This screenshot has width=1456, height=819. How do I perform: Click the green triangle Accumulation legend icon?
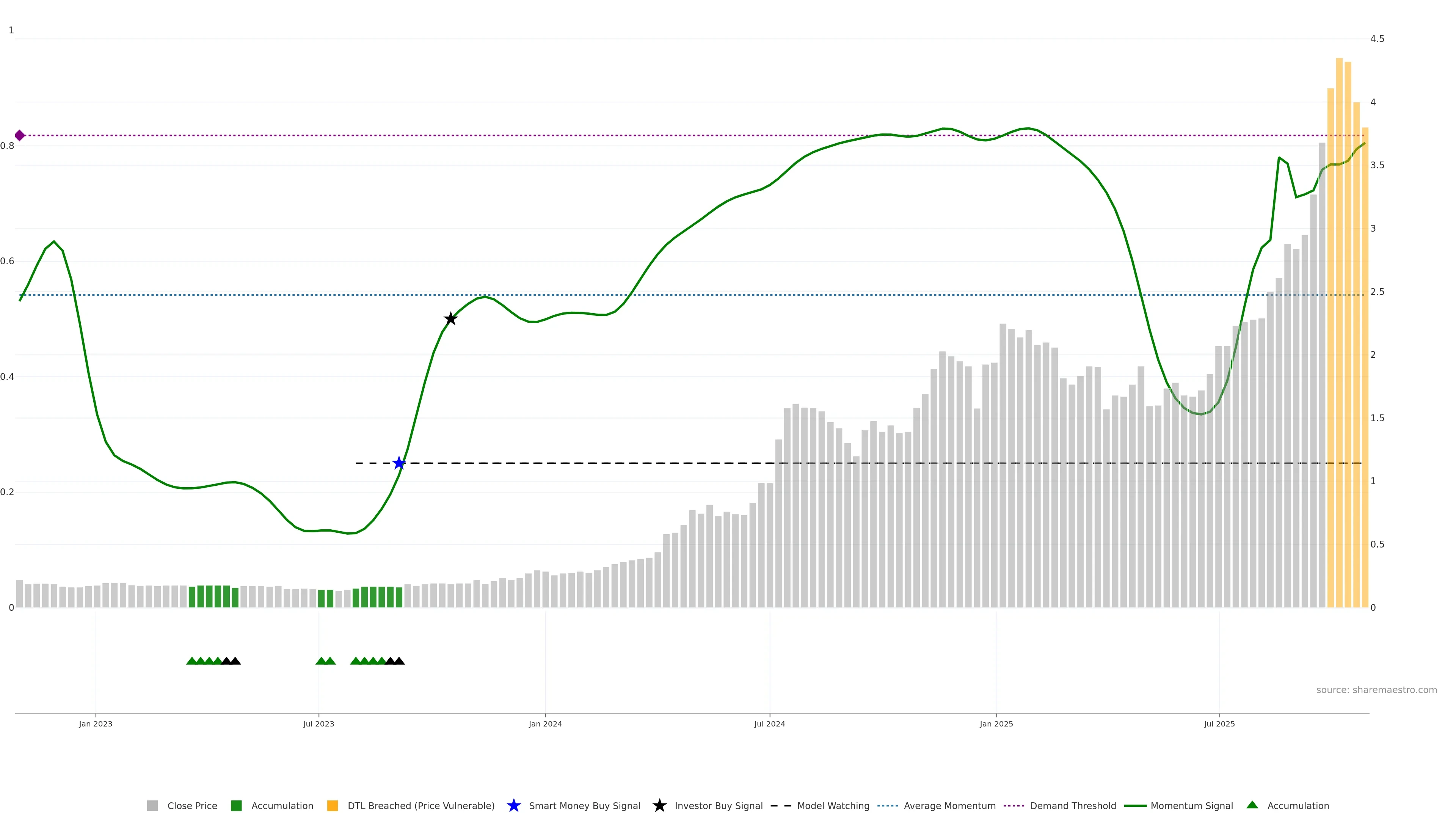[1252, 805]
